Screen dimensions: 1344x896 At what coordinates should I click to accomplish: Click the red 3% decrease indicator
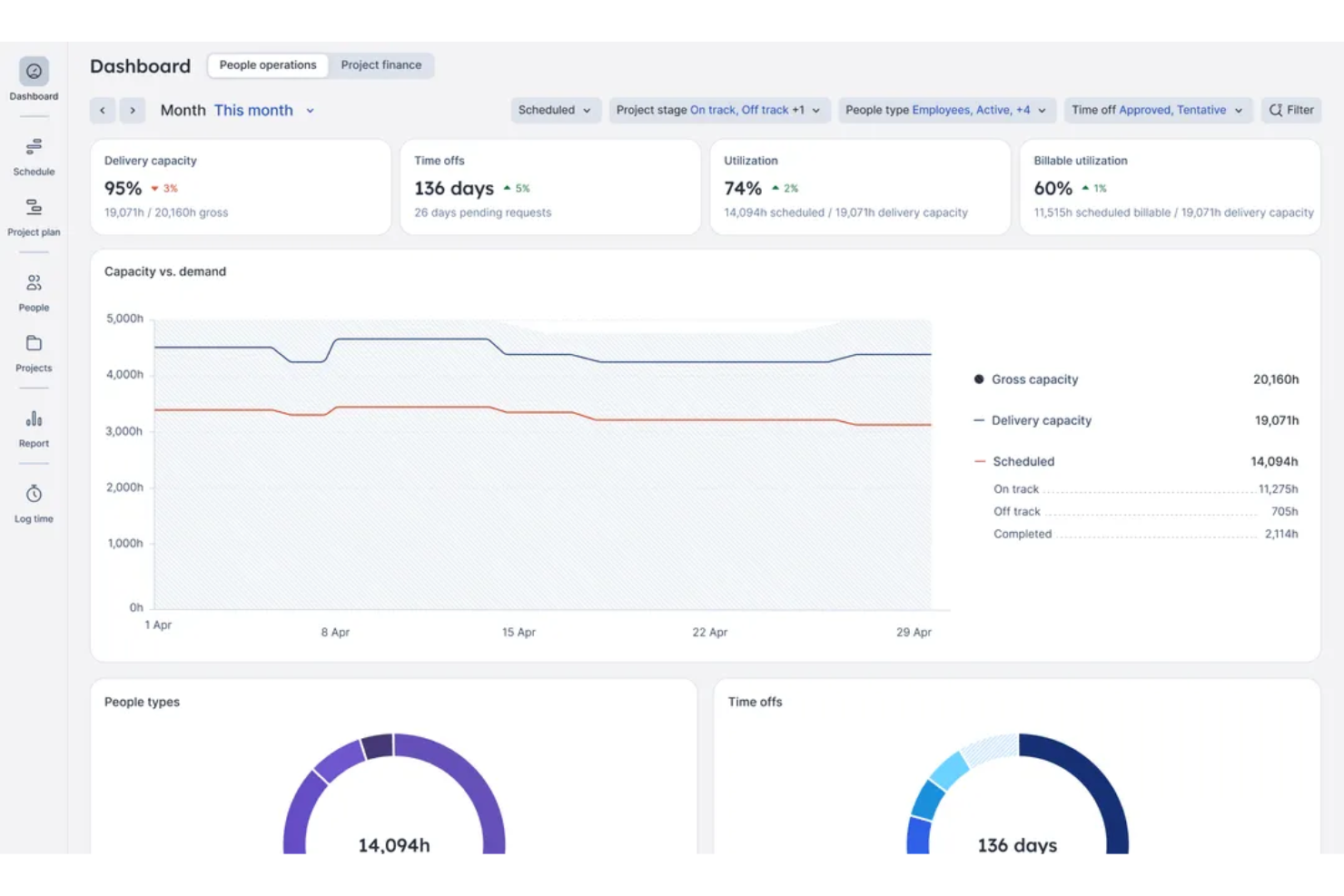pos(164,189)
